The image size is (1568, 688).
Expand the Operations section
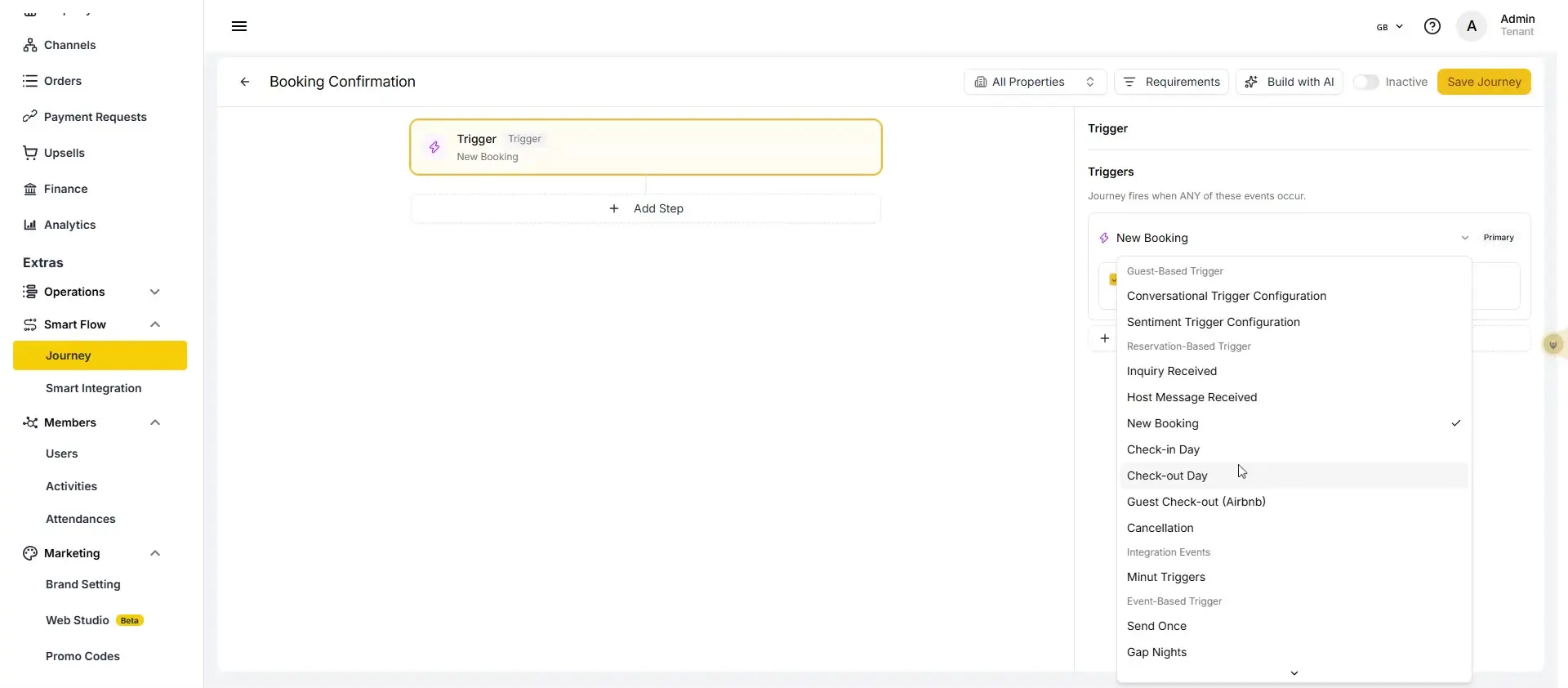155,292
